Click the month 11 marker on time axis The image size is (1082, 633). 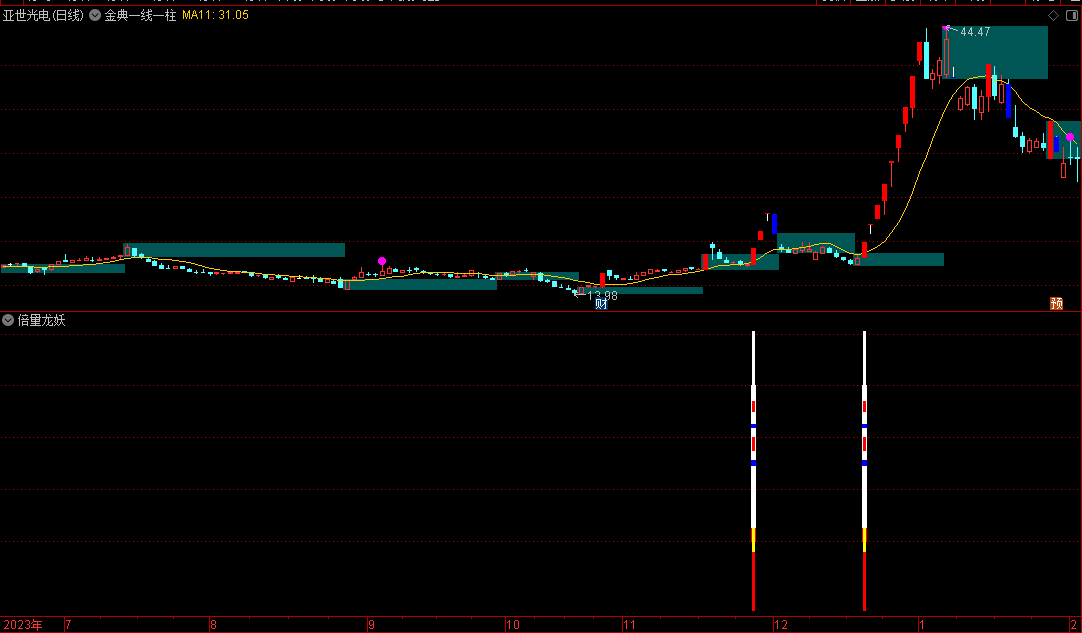(x=629, y=625)
